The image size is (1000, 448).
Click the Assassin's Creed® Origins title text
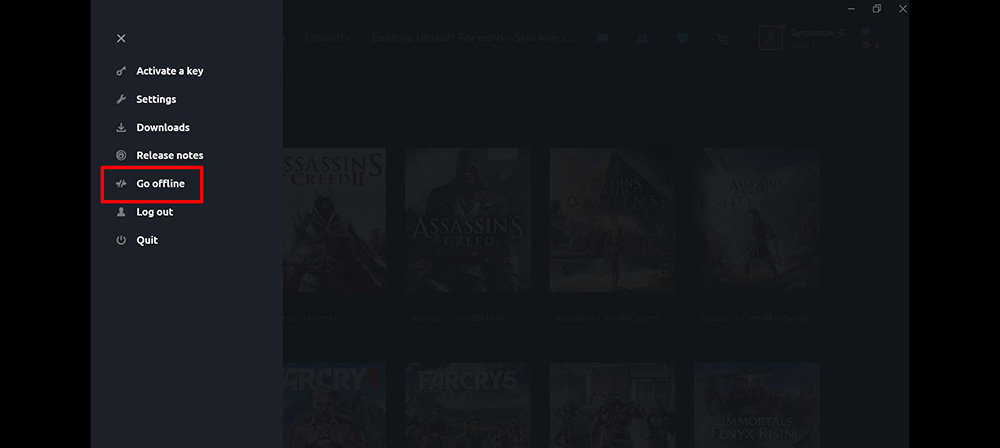tap(607, 318)
